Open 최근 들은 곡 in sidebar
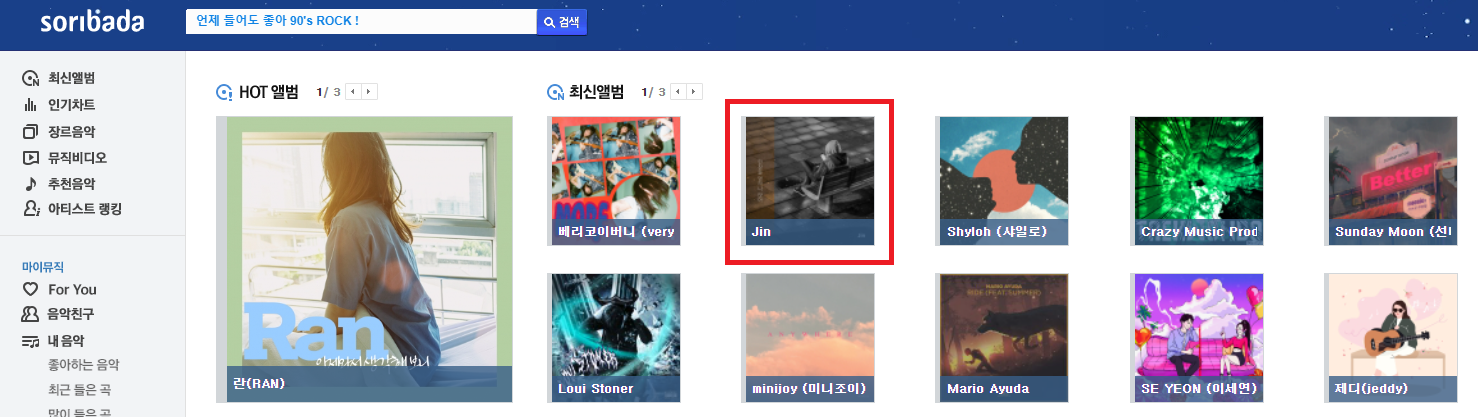Image resolution: width=1478 pixels, height=417 pixels. [x=79, y=389]
